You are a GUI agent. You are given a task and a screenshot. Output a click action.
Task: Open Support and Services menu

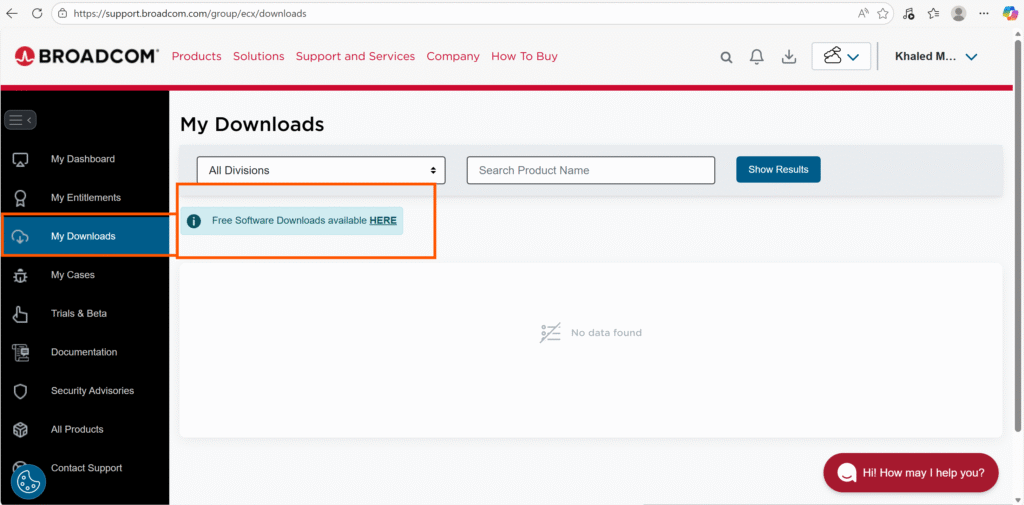(355, 56)
